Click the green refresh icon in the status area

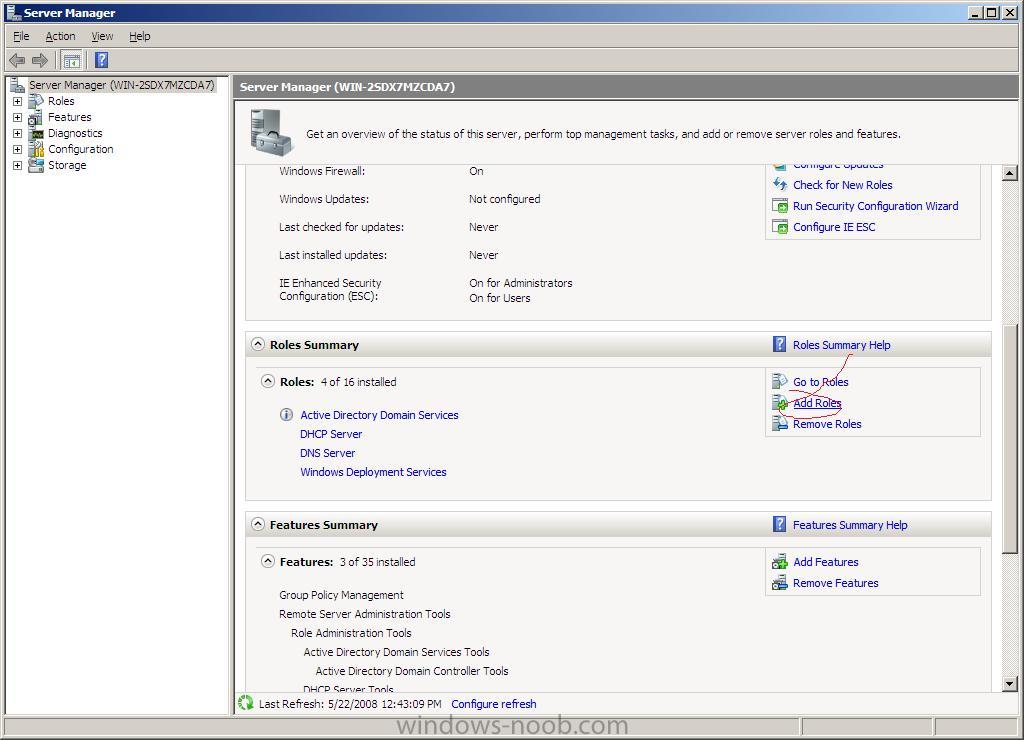click(x=246, y=703)
